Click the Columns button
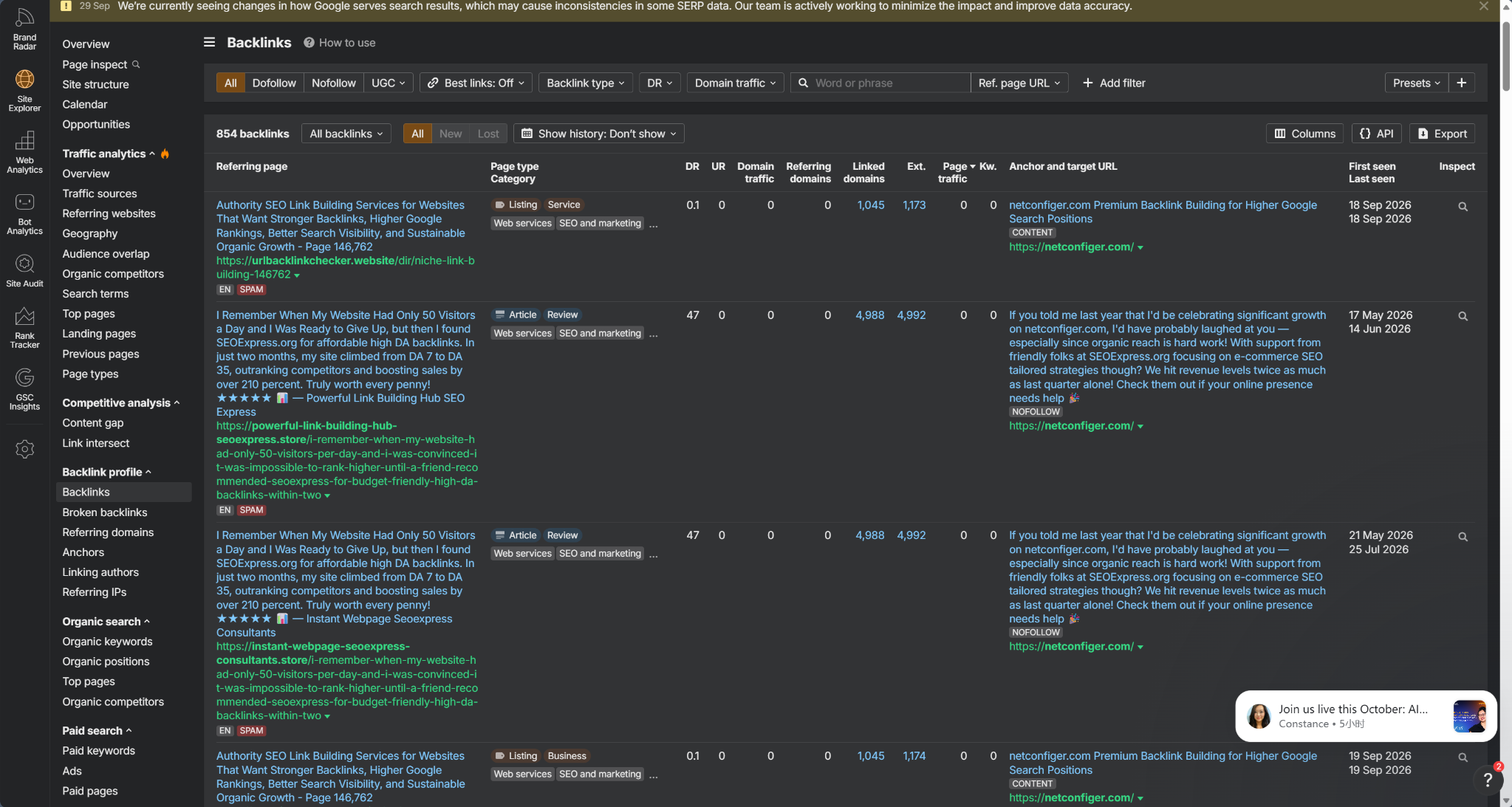The height and width of the screenshot is (807, 1512). pos(1305,134)
